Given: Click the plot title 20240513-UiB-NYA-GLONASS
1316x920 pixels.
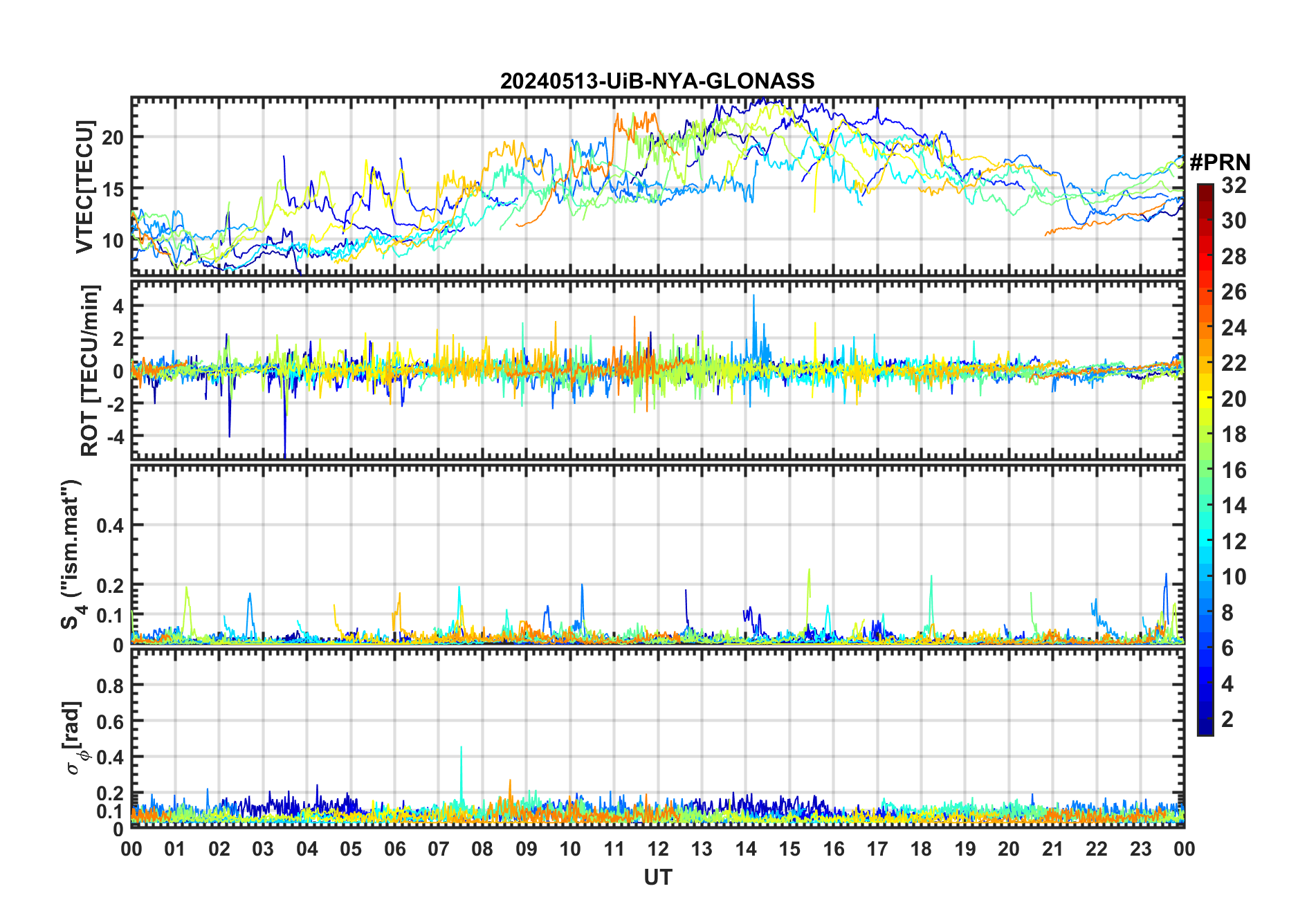Looking at the screenshot, I should coord(657,82).
